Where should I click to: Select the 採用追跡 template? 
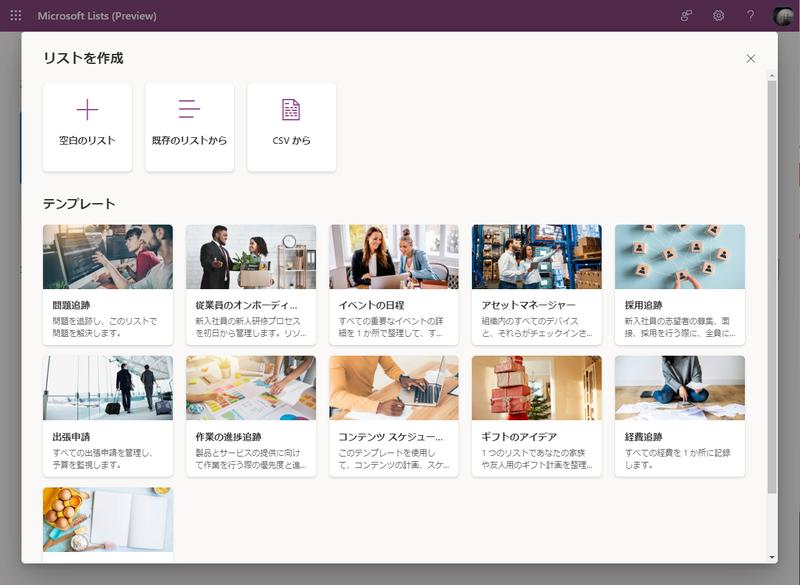point(680,284)
